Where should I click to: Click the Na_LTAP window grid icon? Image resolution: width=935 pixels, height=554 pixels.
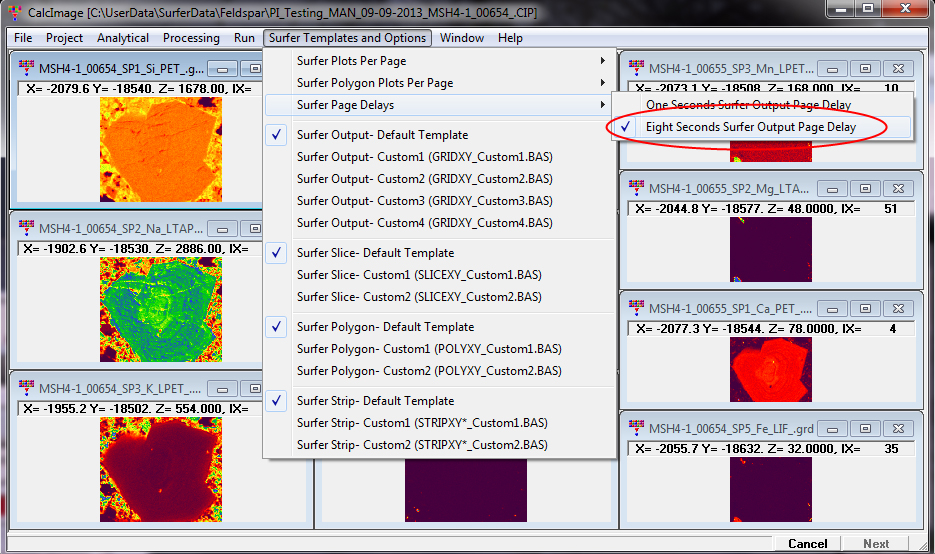click(x=25, y=228)
